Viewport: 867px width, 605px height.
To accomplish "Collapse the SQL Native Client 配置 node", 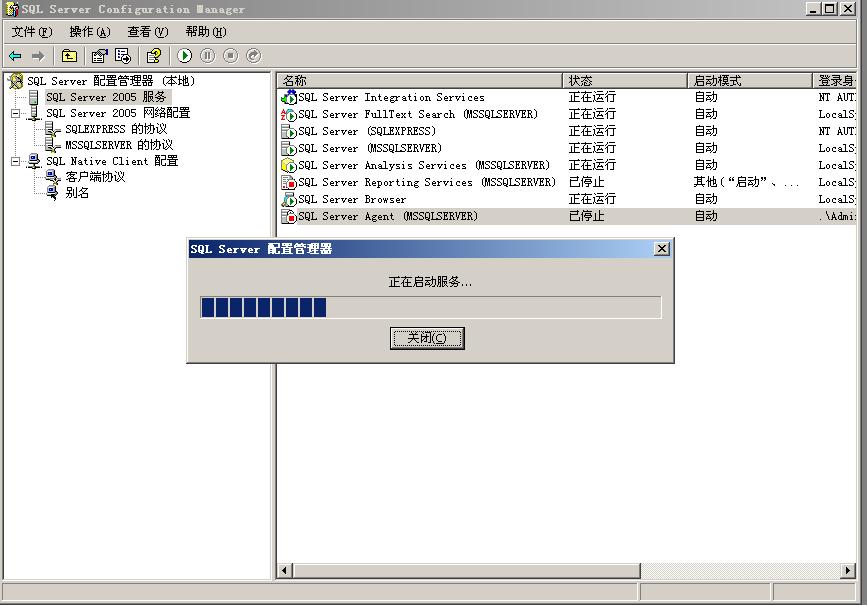I will (16, 161).
